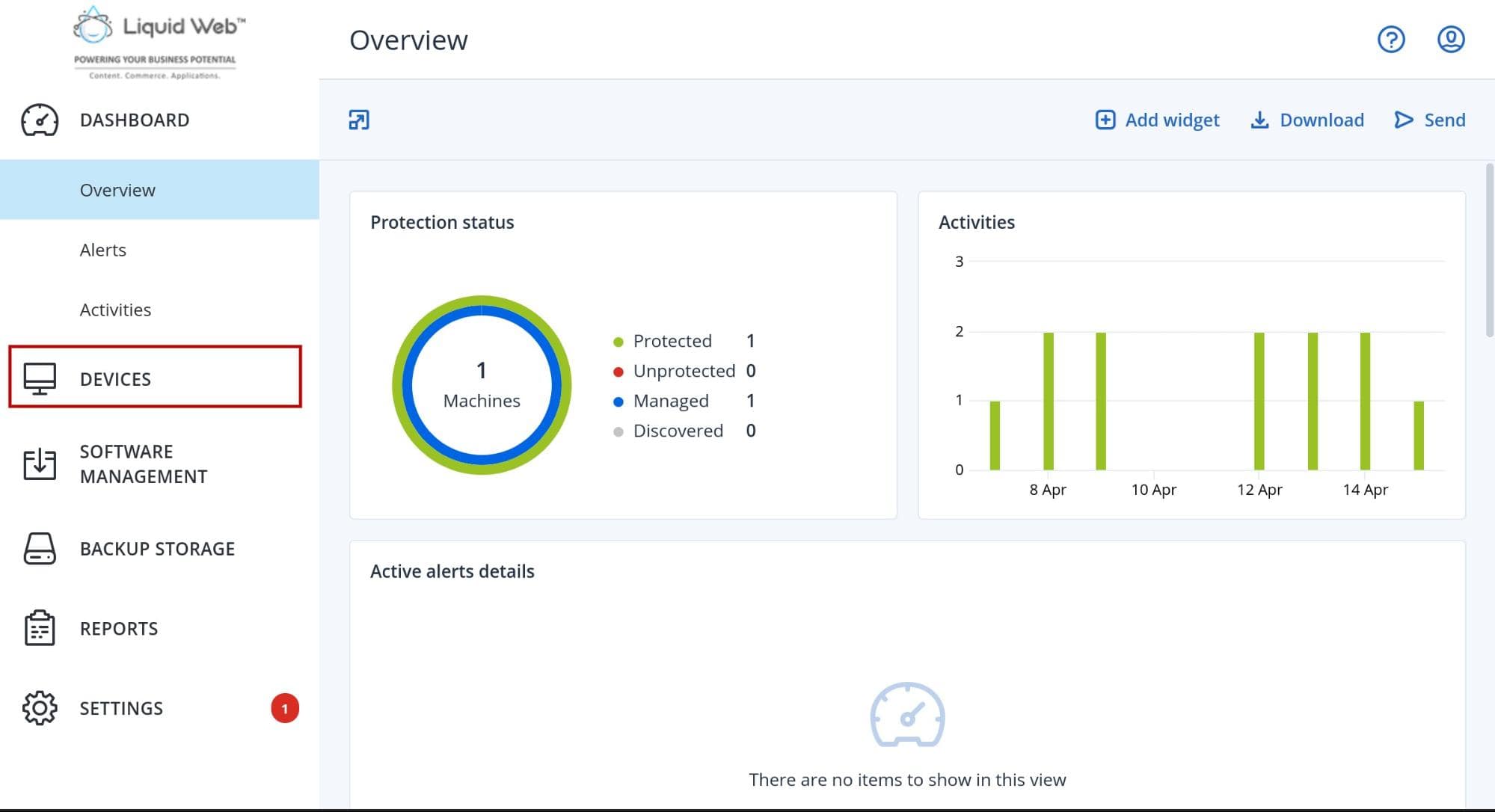
Task: Open the Overview menu item
Action: click(117, 189)
